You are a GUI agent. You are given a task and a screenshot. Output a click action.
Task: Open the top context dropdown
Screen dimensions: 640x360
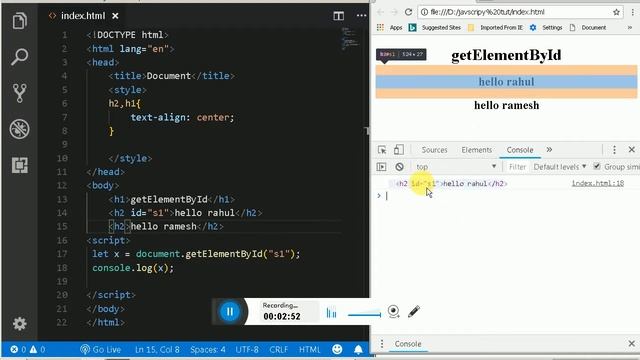click(x=456, y=167)
